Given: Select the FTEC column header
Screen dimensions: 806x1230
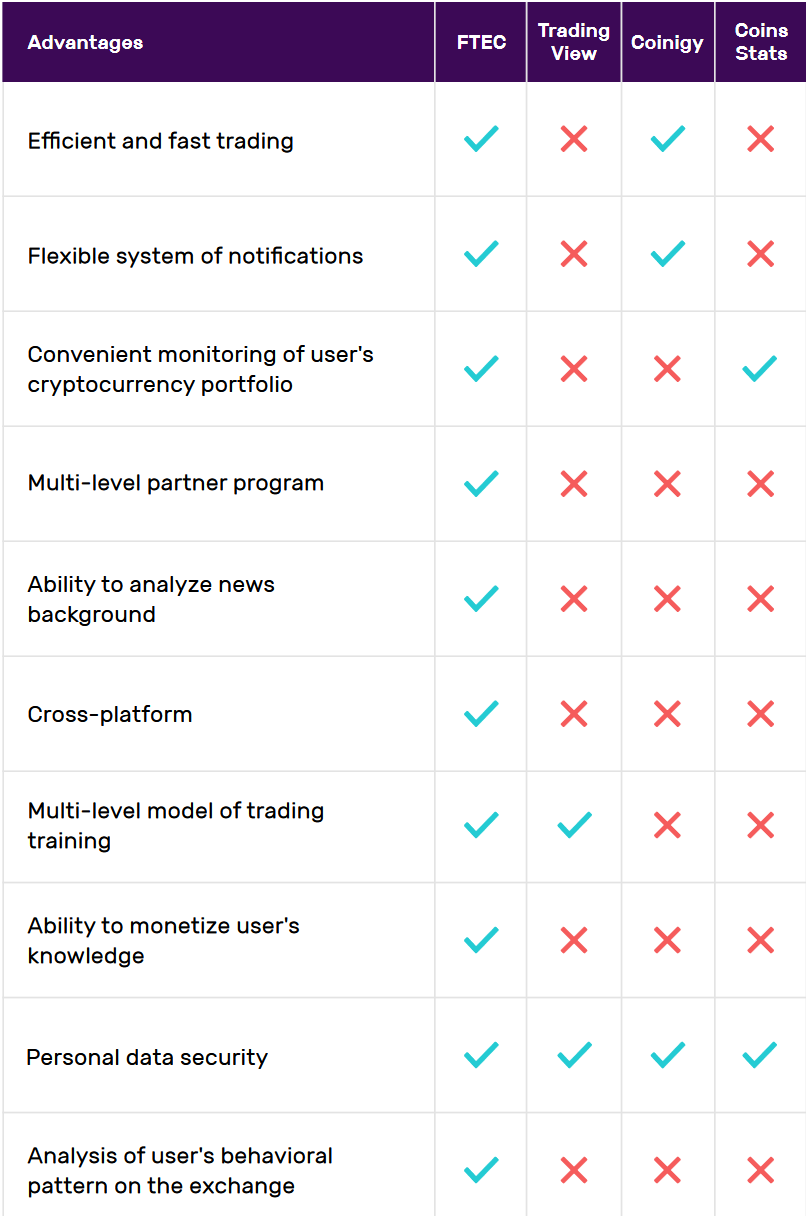Looking at the screenshot, I should [x=481, y=43].
